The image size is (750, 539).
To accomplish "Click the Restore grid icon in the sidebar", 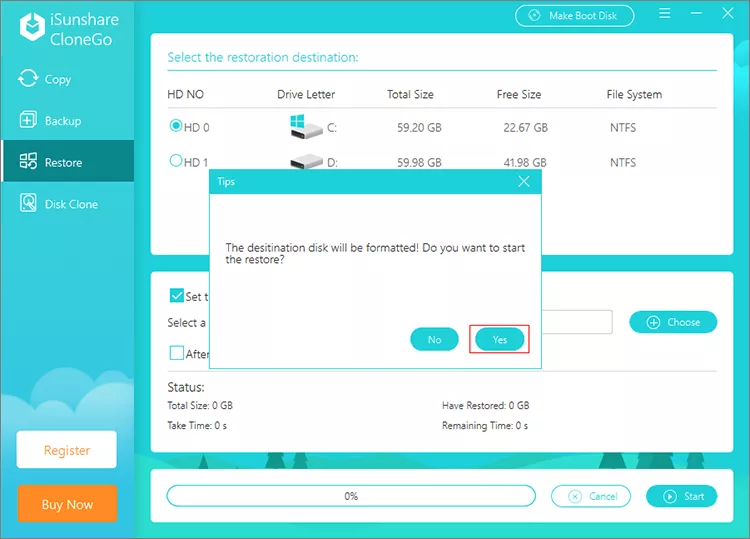I will click(28, 161).
